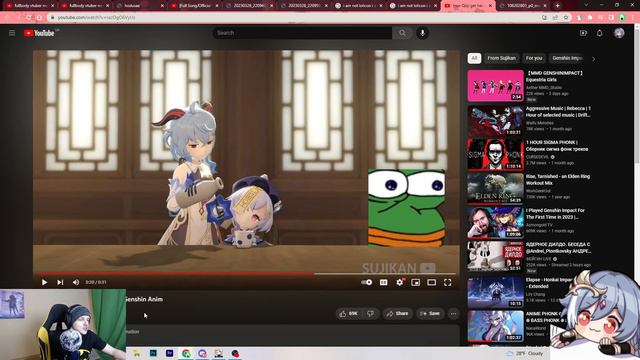
Task: Open the taskbar weather widget showing Cloudy
Action: pyautogui.click(x=525, y=353)
